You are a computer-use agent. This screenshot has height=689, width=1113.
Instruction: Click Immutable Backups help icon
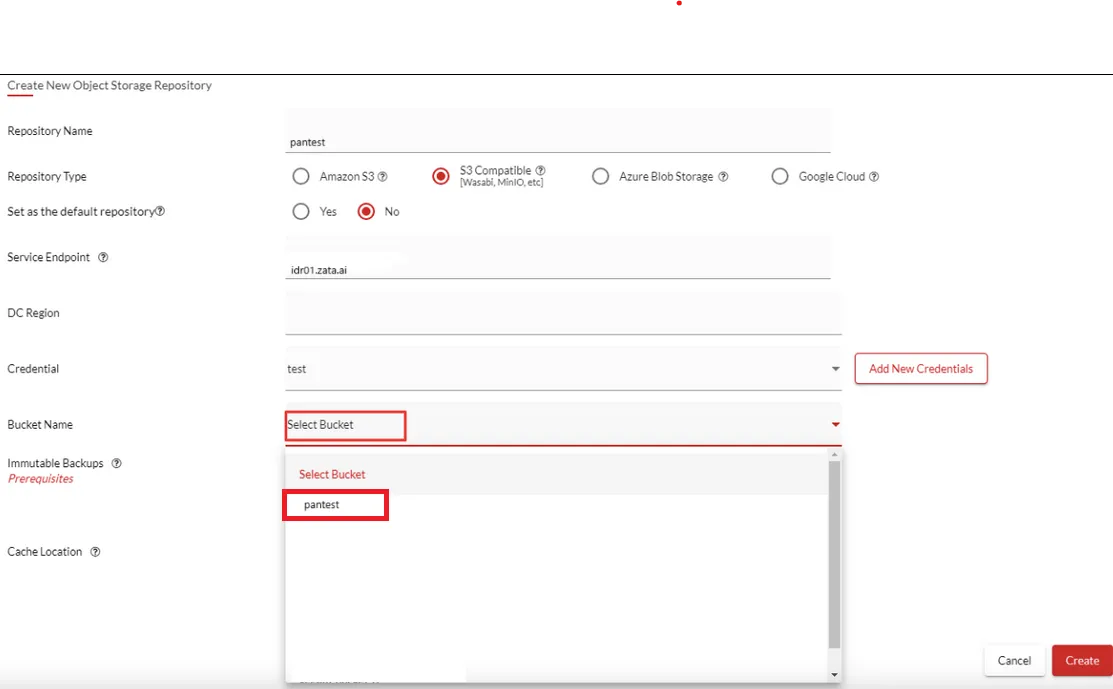[116, 463]
